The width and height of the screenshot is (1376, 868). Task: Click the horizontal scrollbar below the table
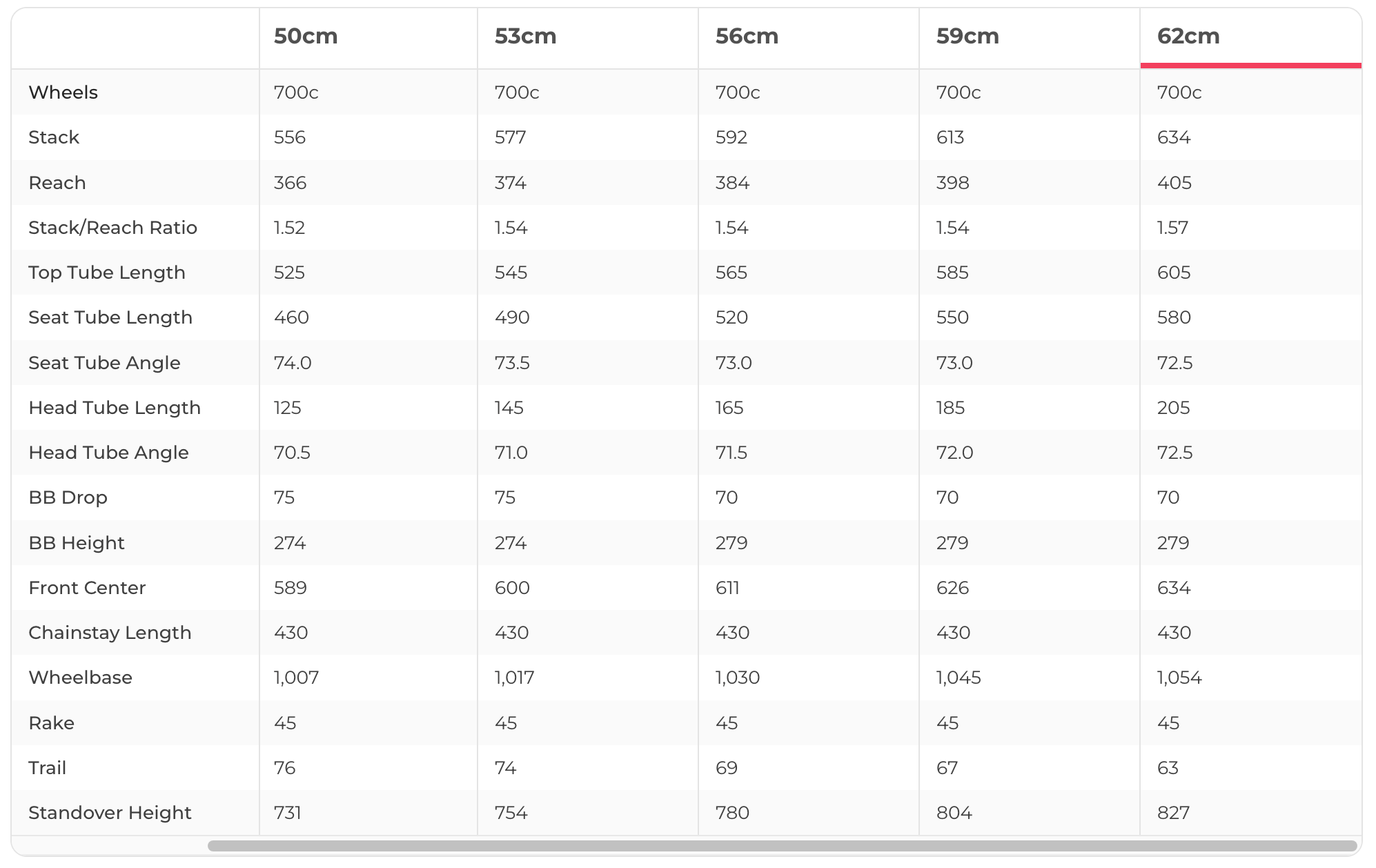click(x=781, y=846)
